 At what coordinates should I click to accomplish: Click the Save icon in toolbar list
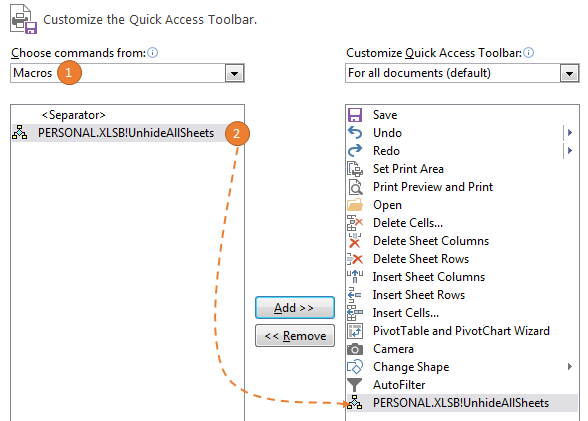point(355,115)
